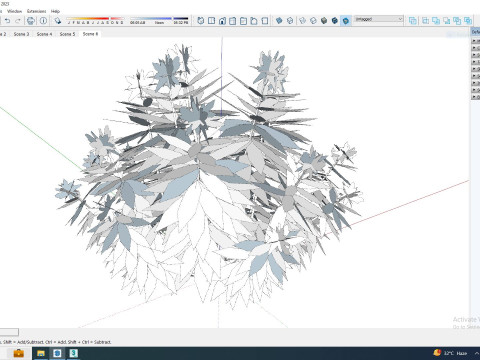Select Trim solid tool
The width and height of the screenshot is (480, 360).
[457, 21]
